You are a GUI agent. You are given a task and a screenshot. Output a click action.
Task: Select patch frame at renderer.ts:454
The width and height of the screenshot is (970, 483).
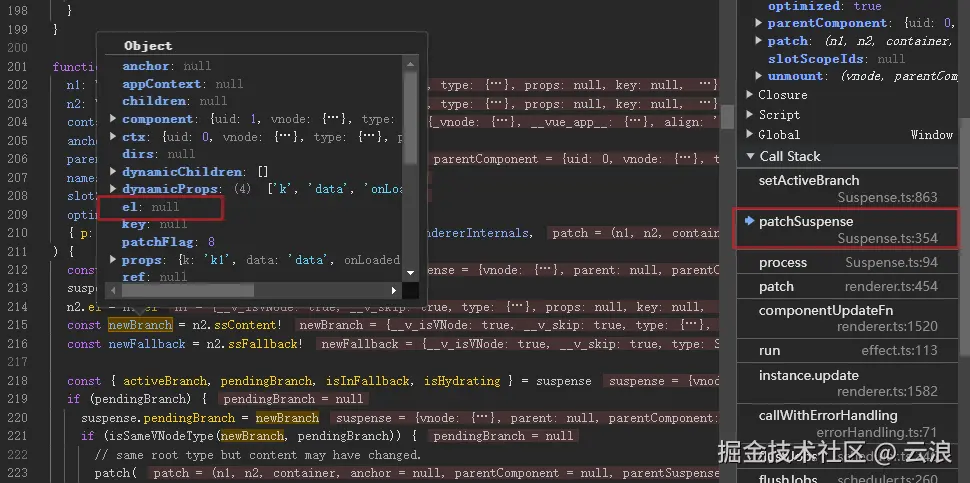coord(848,286)
